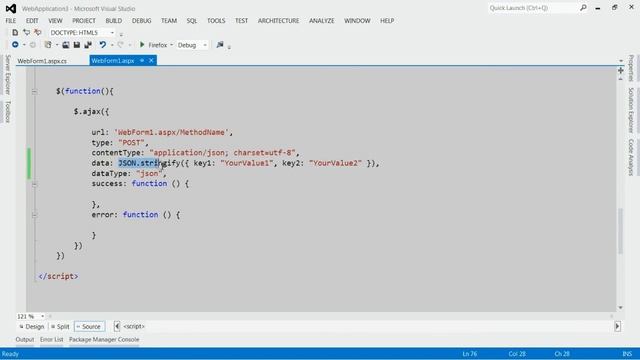This screenshot has width=640, height=360.
Task: Open the Toolbox side panel
Action: (7, 111)
